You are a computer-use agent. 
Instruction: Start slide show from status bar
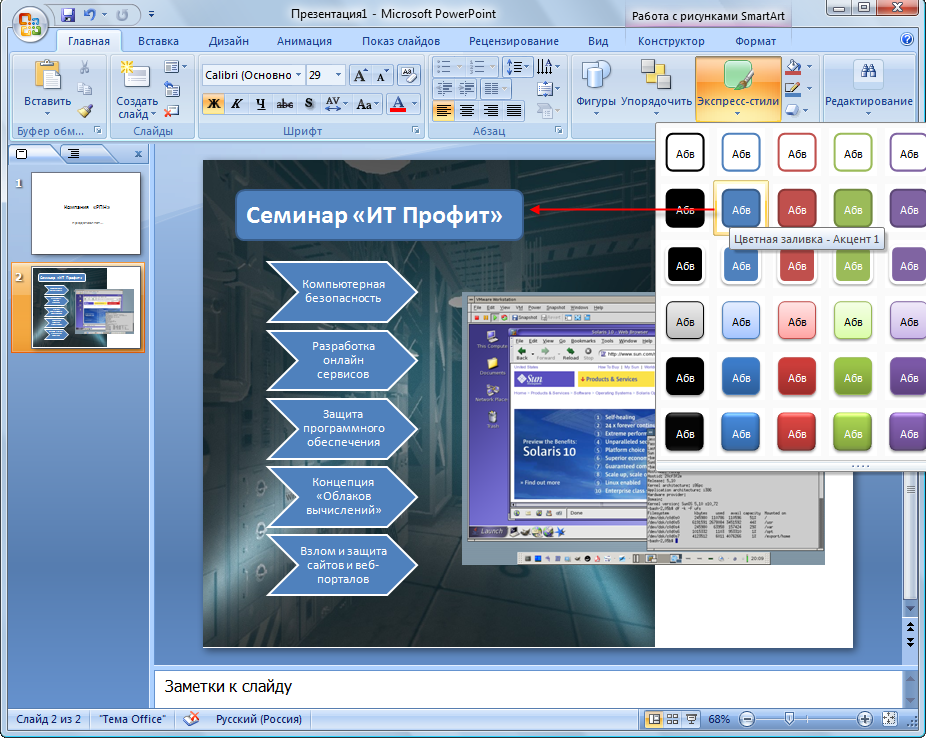[x=691, y=719]
